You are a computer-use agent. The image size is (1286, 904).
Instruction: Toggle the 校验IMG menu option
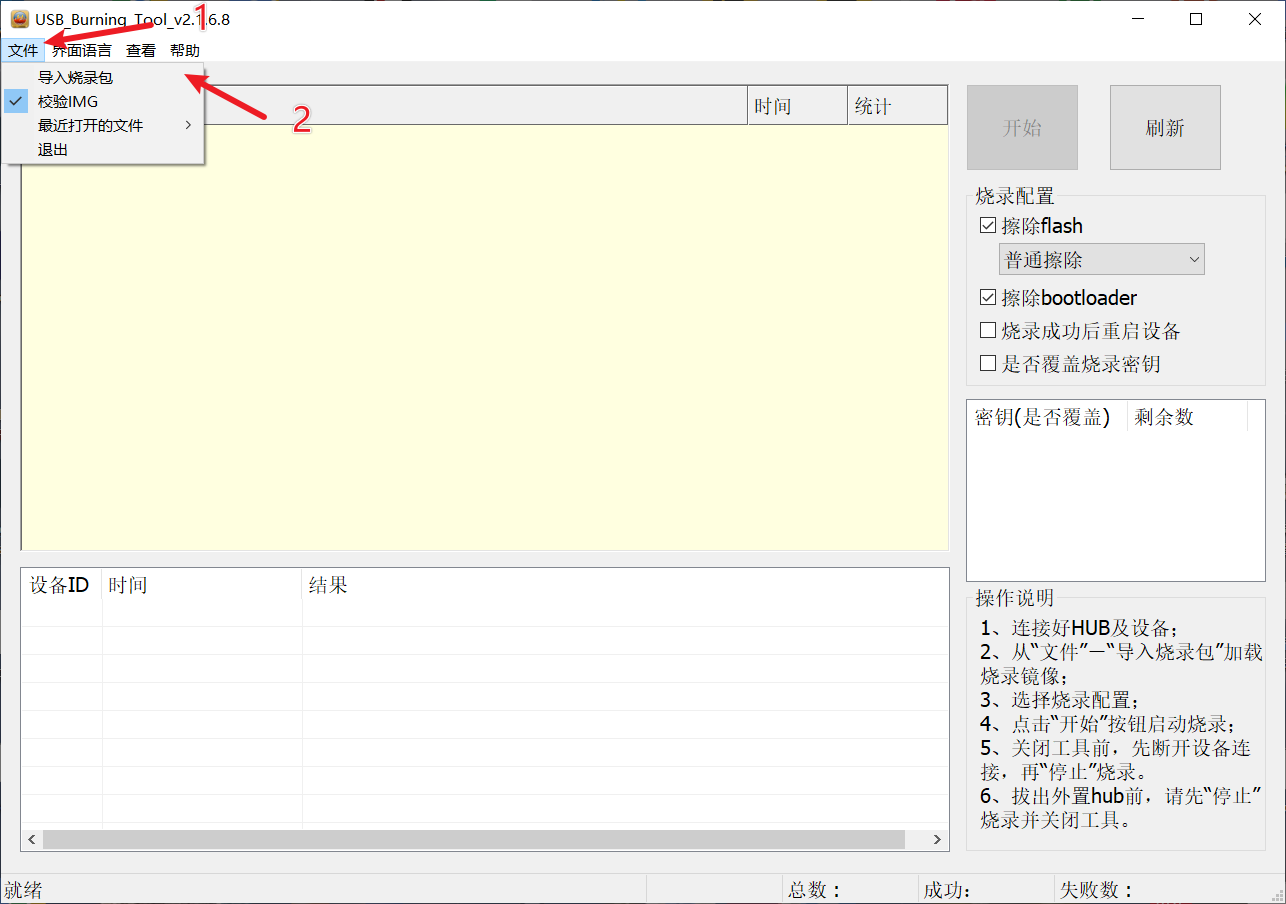(x=104, y=101)
